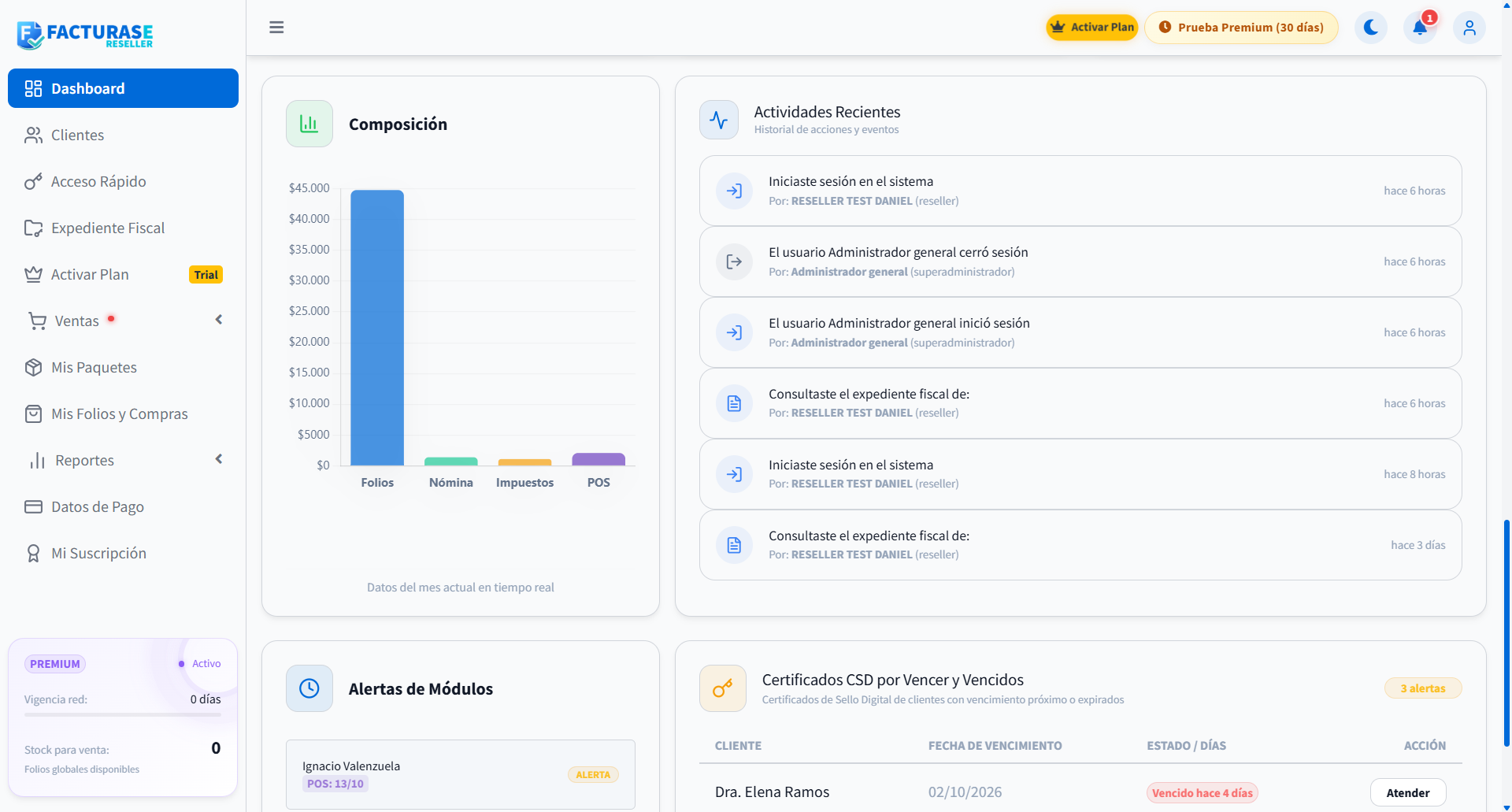This screenshot has width=1512, height=812.
Task: Click the Composición chart icon
Action: (x=309, y=124)
